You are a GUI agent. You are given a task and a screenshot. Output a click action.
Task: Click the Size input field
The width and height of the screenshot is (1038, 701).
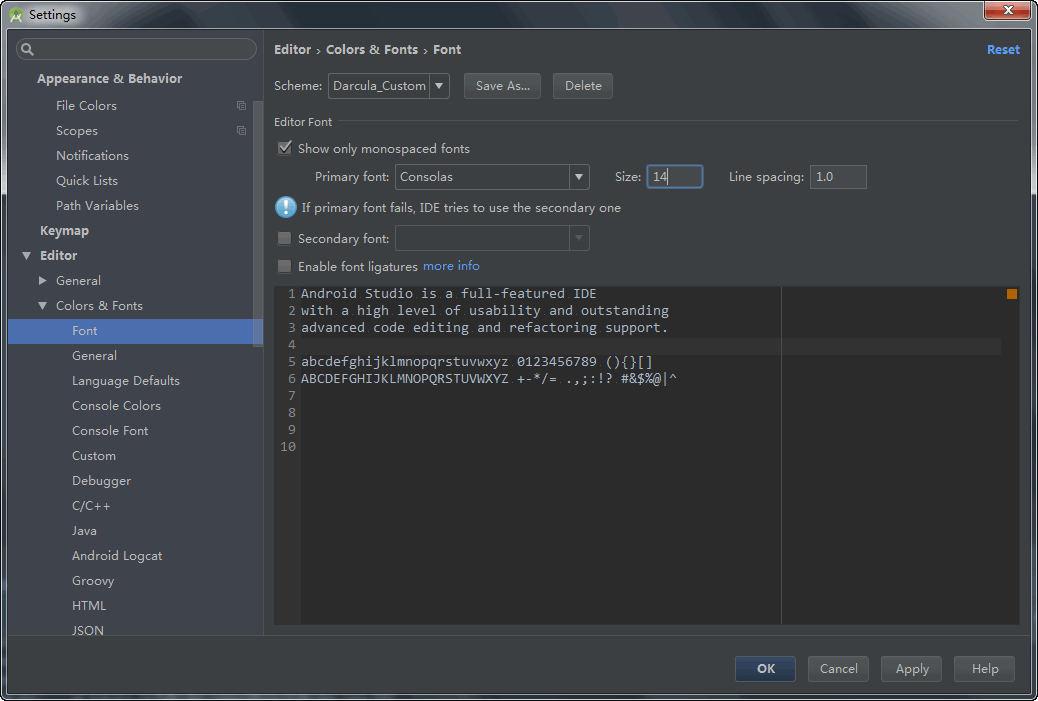click(x=675, y=177)
